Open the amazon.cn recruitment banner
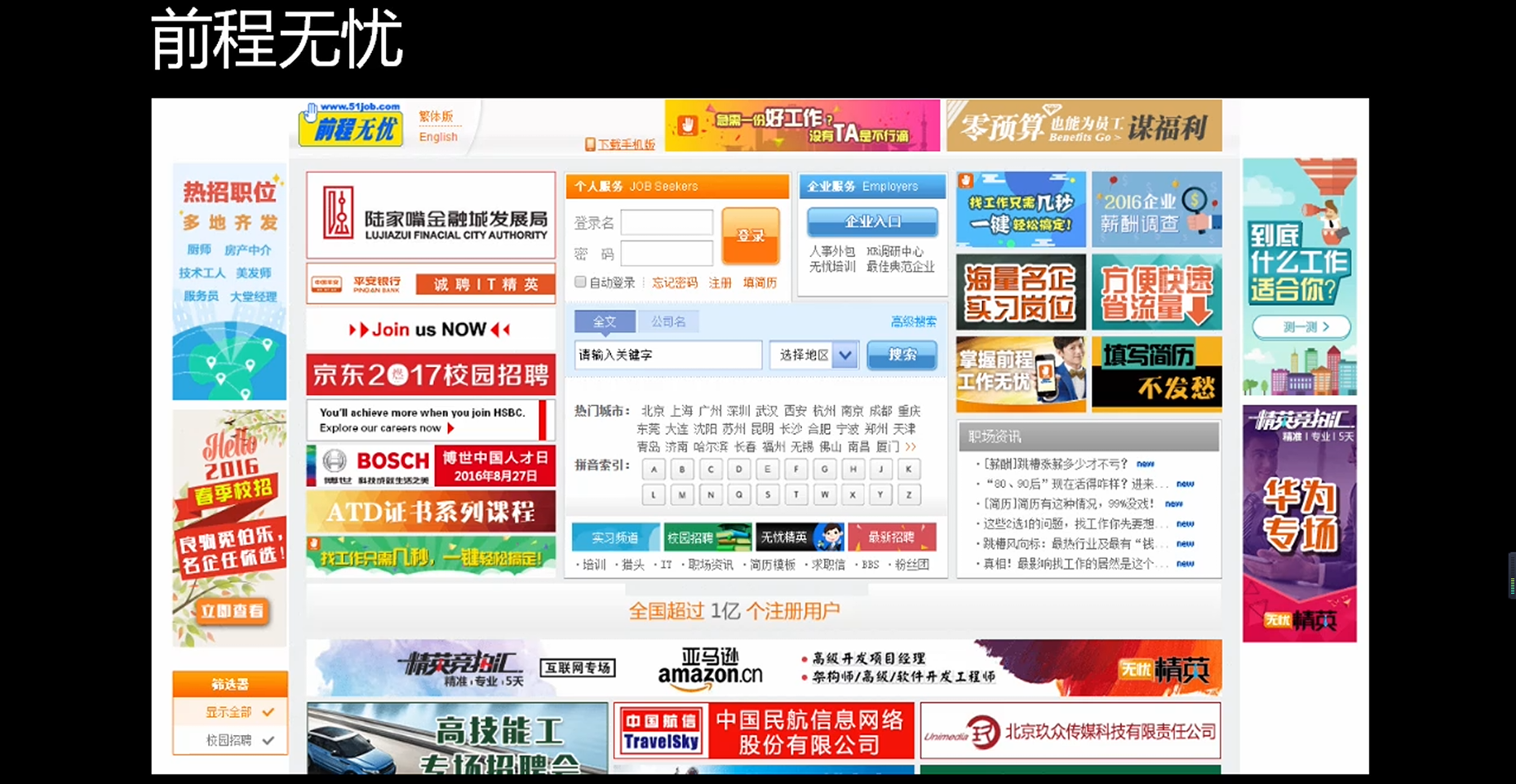Viewport: 1516px width, 784px height. click(x=764, y=667)
